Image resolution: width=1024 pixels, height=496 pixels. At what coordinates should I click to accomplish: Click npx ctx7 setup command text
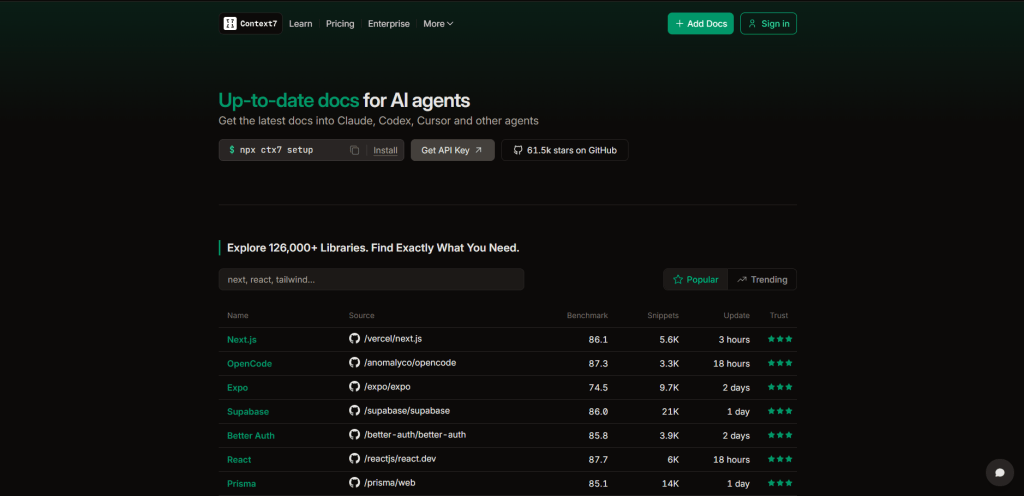[276, 150]
